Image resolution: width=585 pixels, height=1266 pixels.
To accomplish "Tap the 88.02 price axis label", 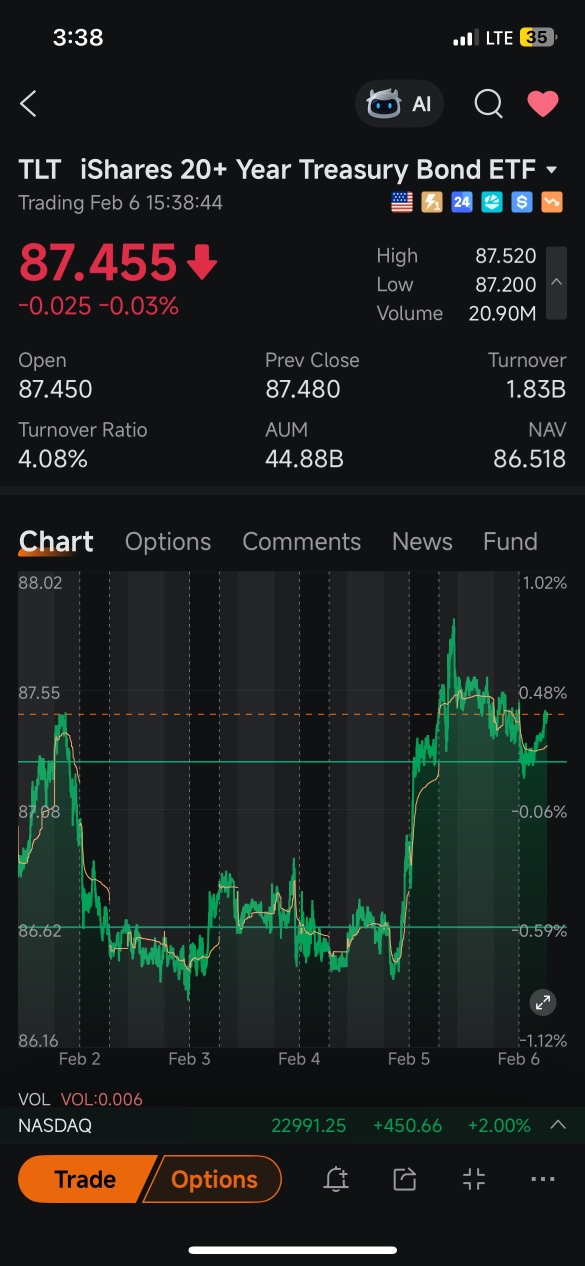I will [40, 582].
